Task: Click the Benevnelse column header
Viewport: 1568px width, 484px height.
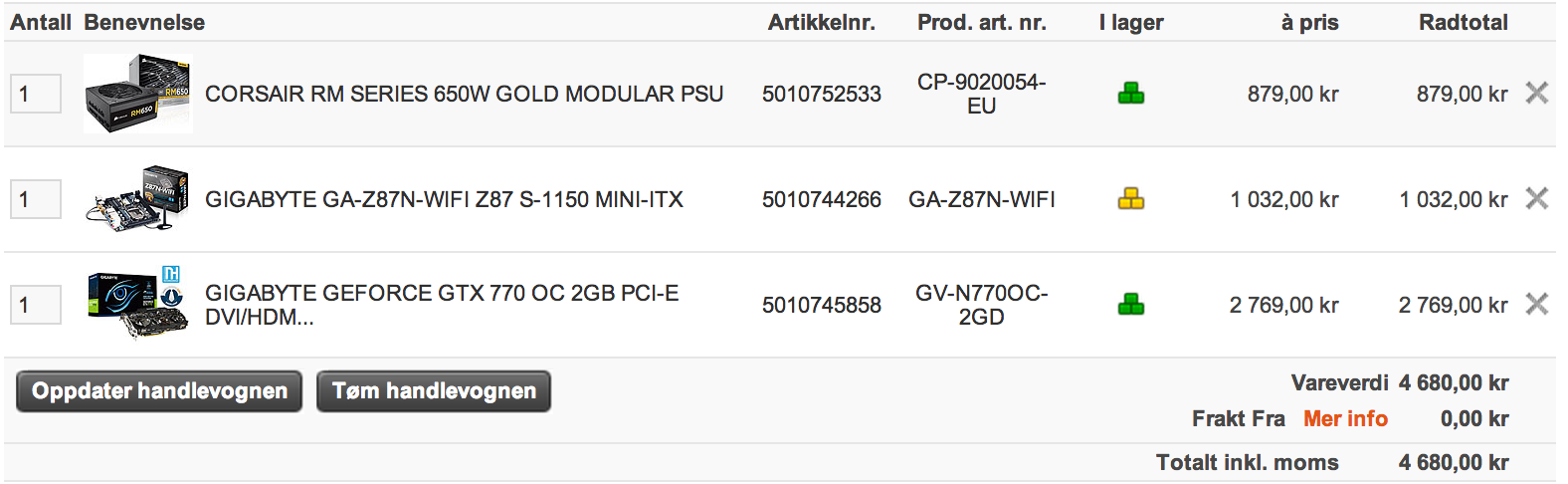Action: click(x=144, y=22)
